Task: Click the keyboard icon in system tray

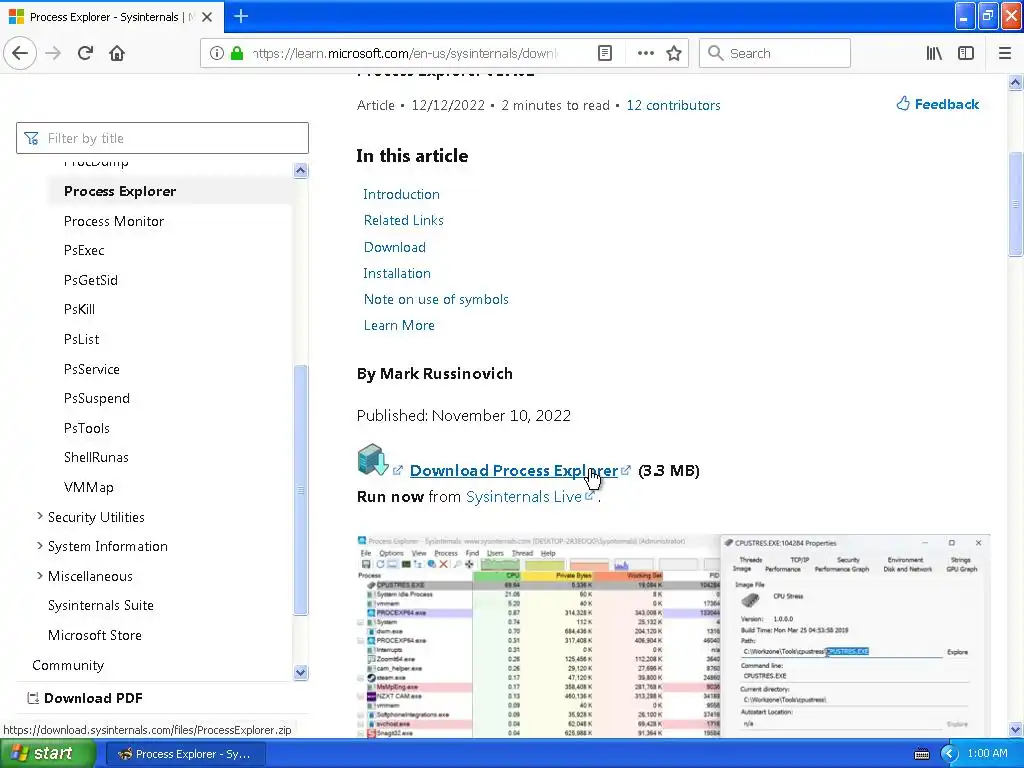Action: 921,754
